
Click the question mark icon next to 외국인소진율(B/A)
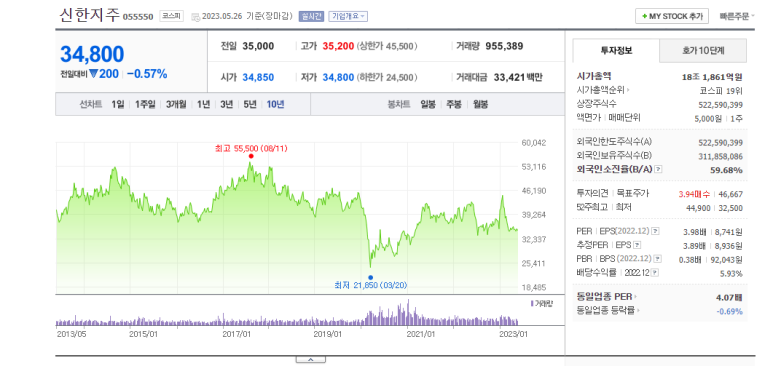point(658,170)
